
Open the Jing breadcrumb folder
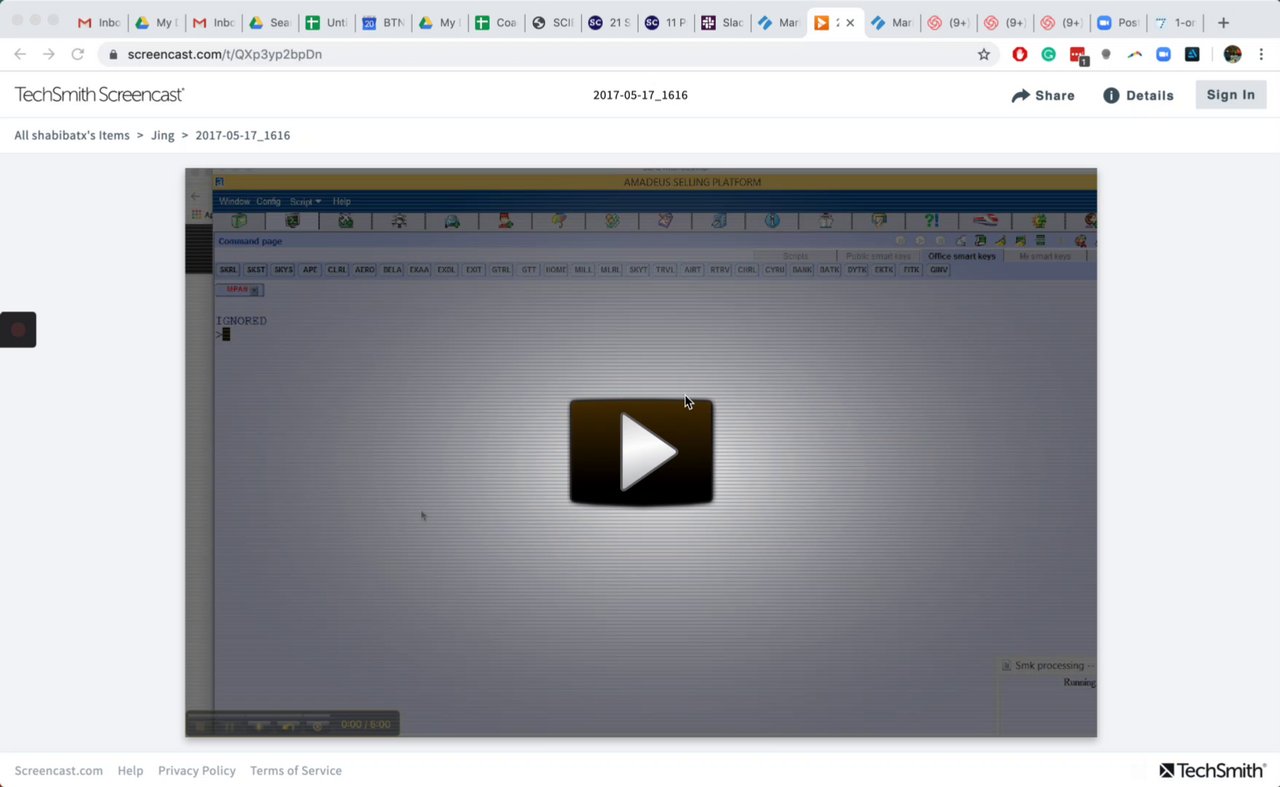[x=162, y=135]
